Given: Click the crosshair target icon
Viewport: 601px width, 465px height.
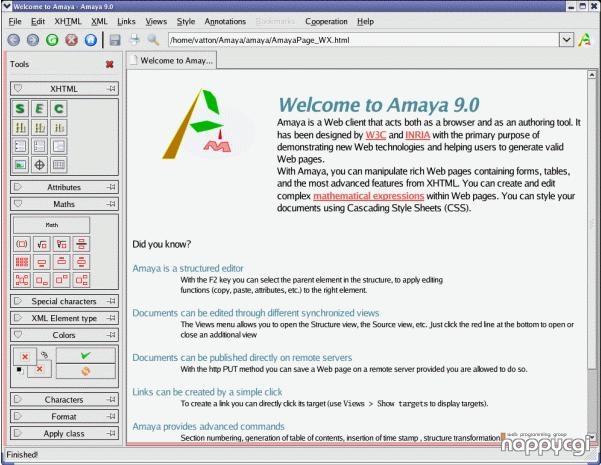Looking at the screenshot, I should tap(39, 165).
